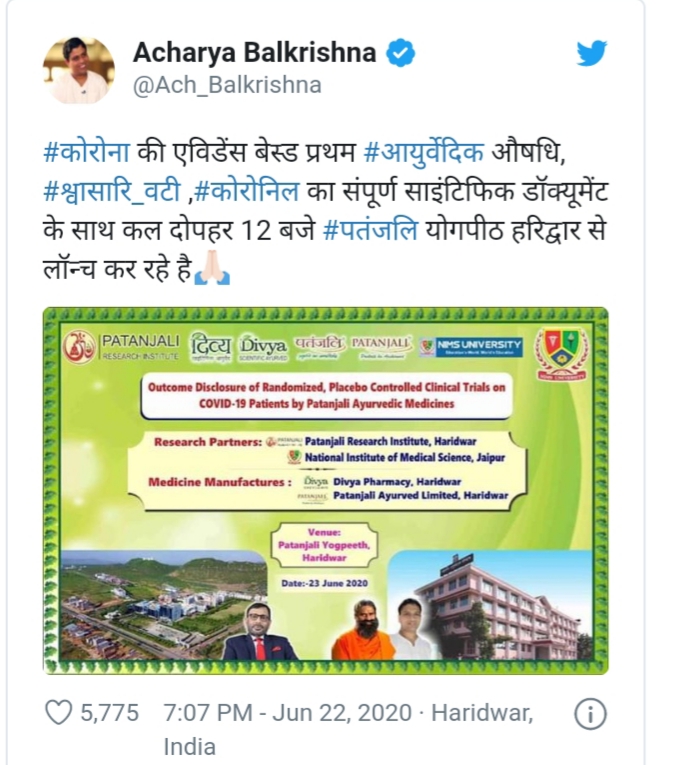Open Acharya Balkrishna display name
Screen dimensions: 674x765
pyautogui.click(x=254, y=53)
